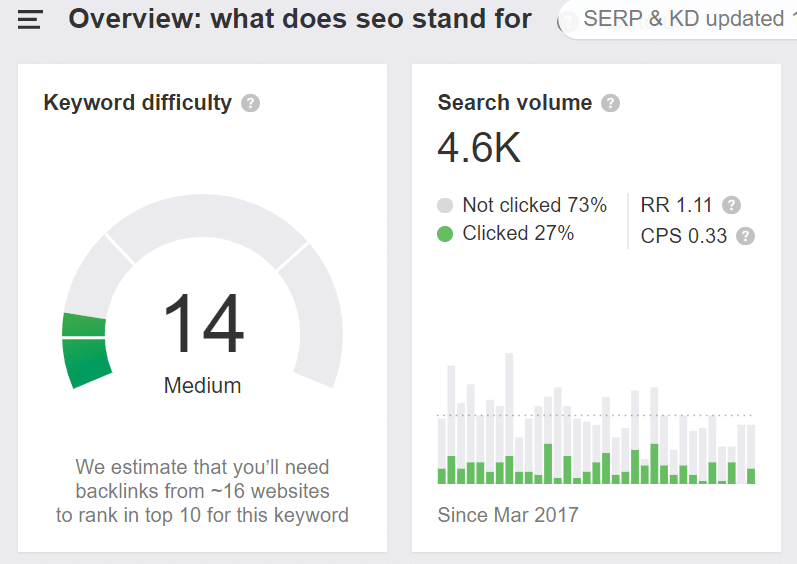
Task: Click the green gauge segment
Action: pos(85,351)
